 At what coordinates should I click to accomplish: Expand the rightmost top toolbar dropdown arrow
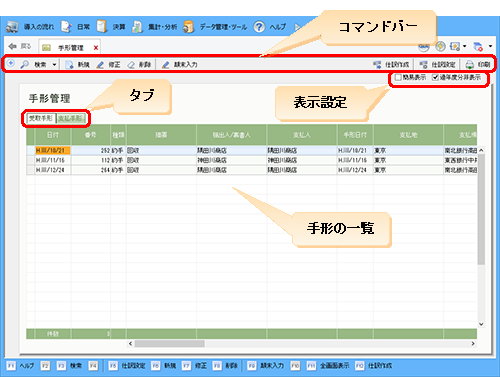[490, 46]
